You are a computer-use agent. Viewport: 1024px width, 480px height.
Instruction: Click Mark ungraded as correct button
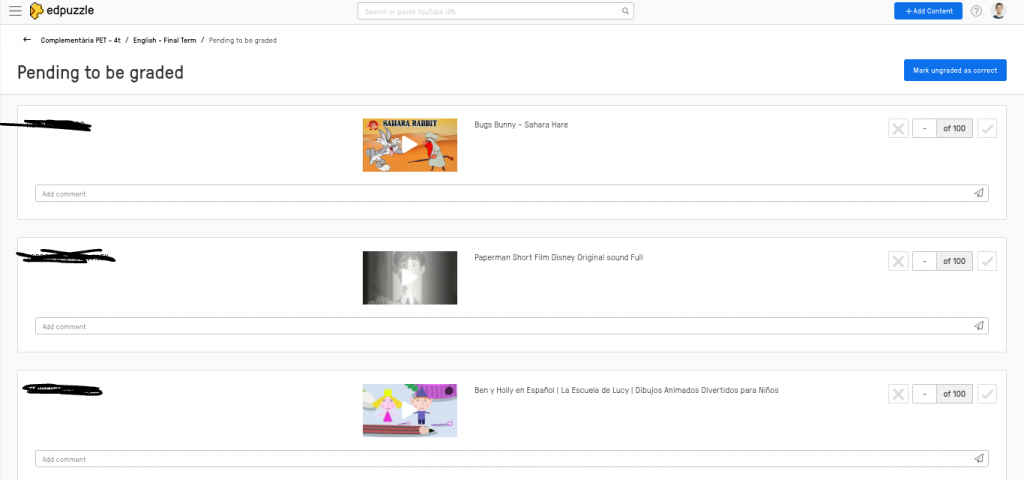pos(954,71)
